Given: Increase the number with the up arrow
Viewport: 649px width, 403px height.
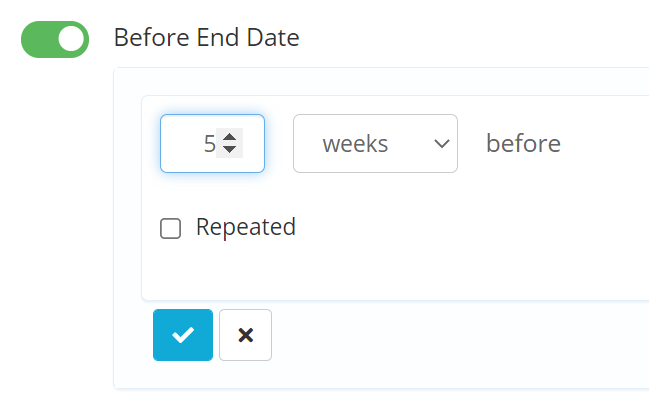Looking at the screenshot, I should [x=230, y=137].
